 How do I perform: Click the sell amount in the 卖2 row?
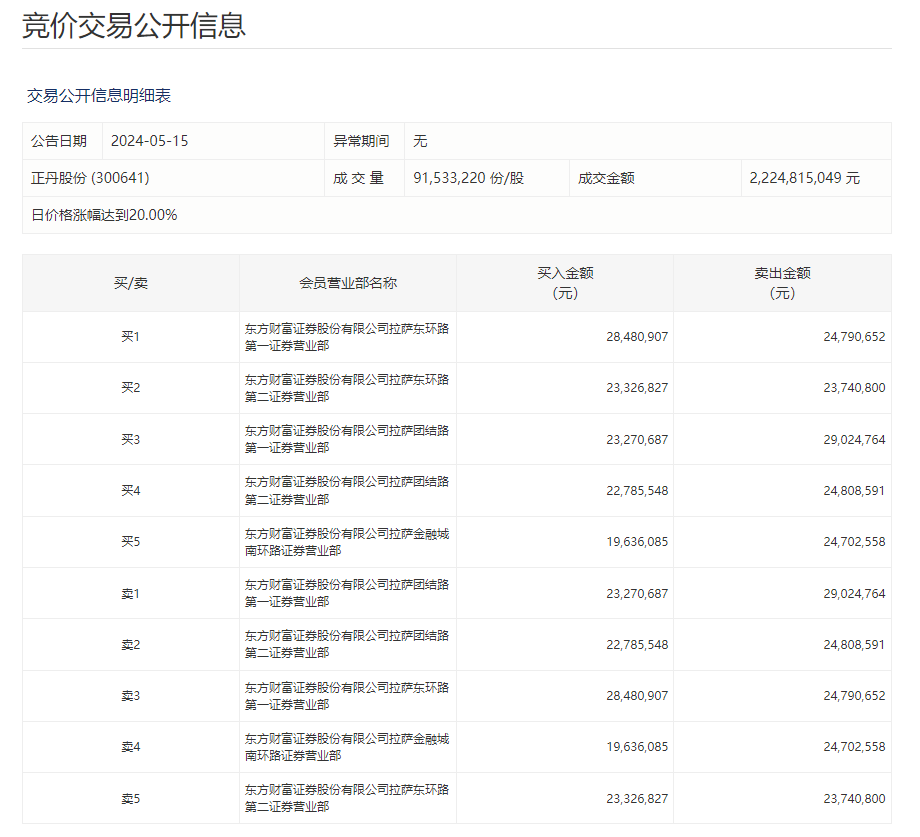click(x=853, y=645)
